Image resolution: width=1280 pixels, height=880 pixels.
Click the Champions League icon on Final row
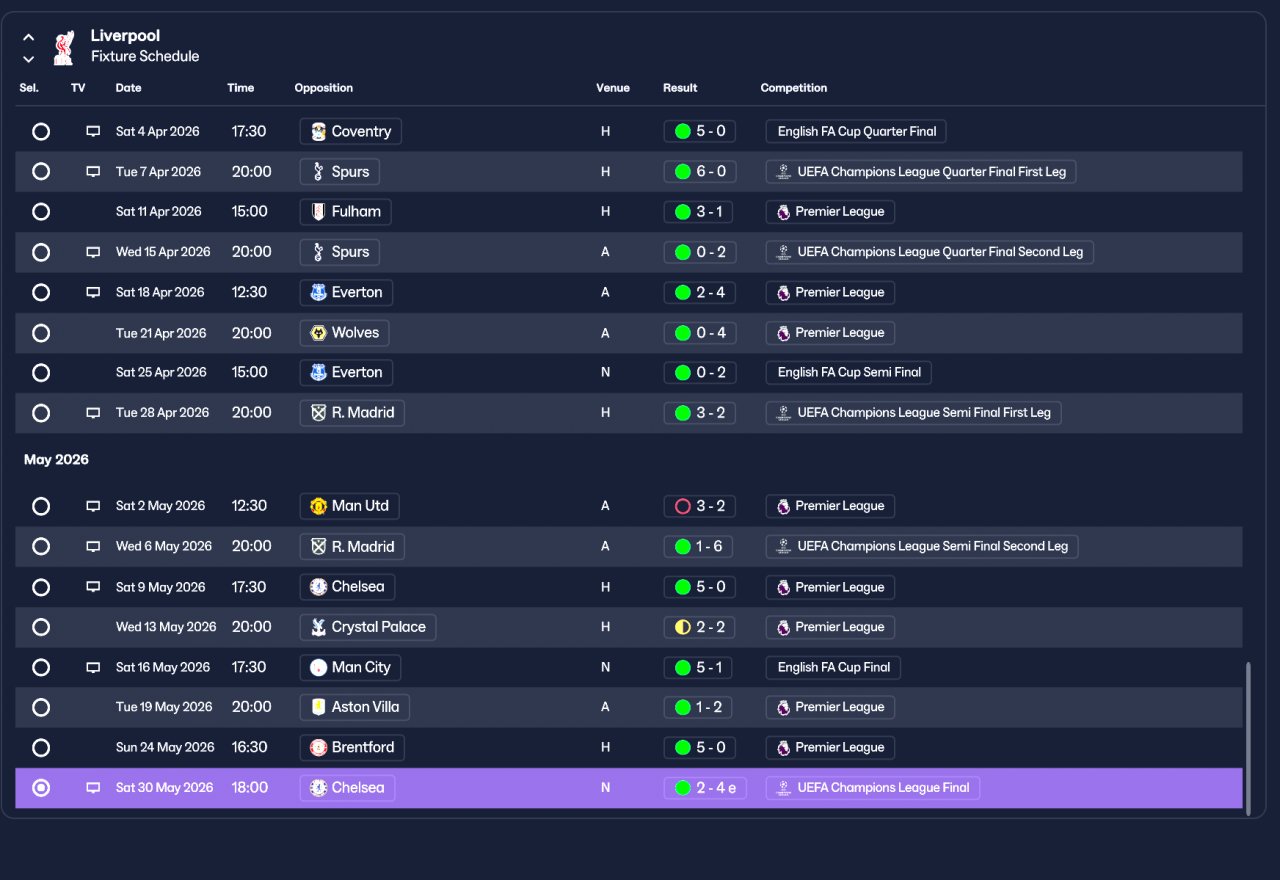coord(783,788)
